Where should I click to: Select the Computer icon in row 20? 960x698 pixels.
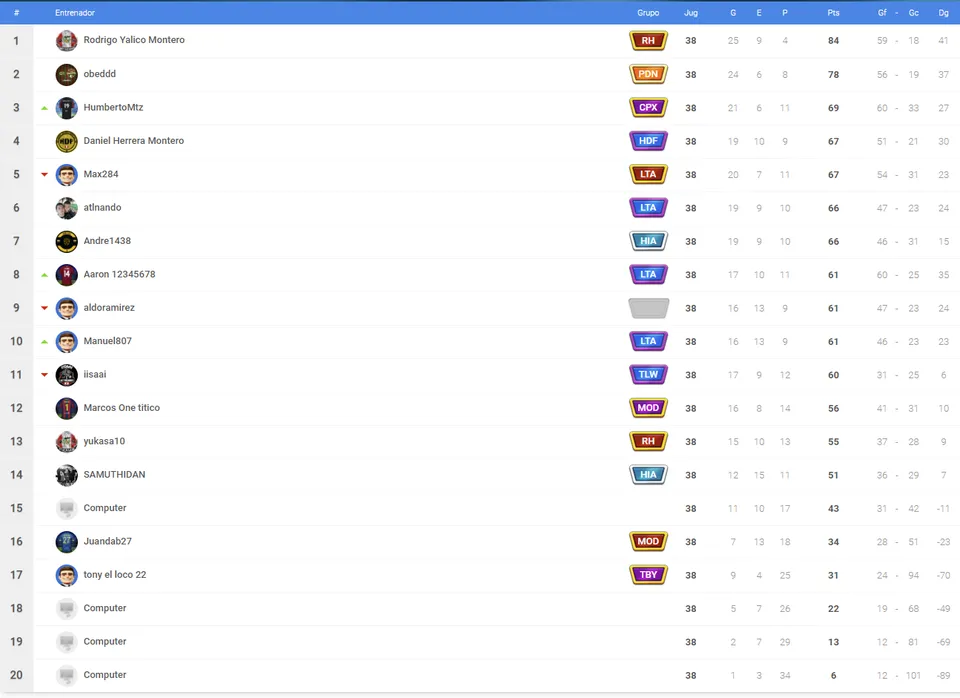pos(66,675)
